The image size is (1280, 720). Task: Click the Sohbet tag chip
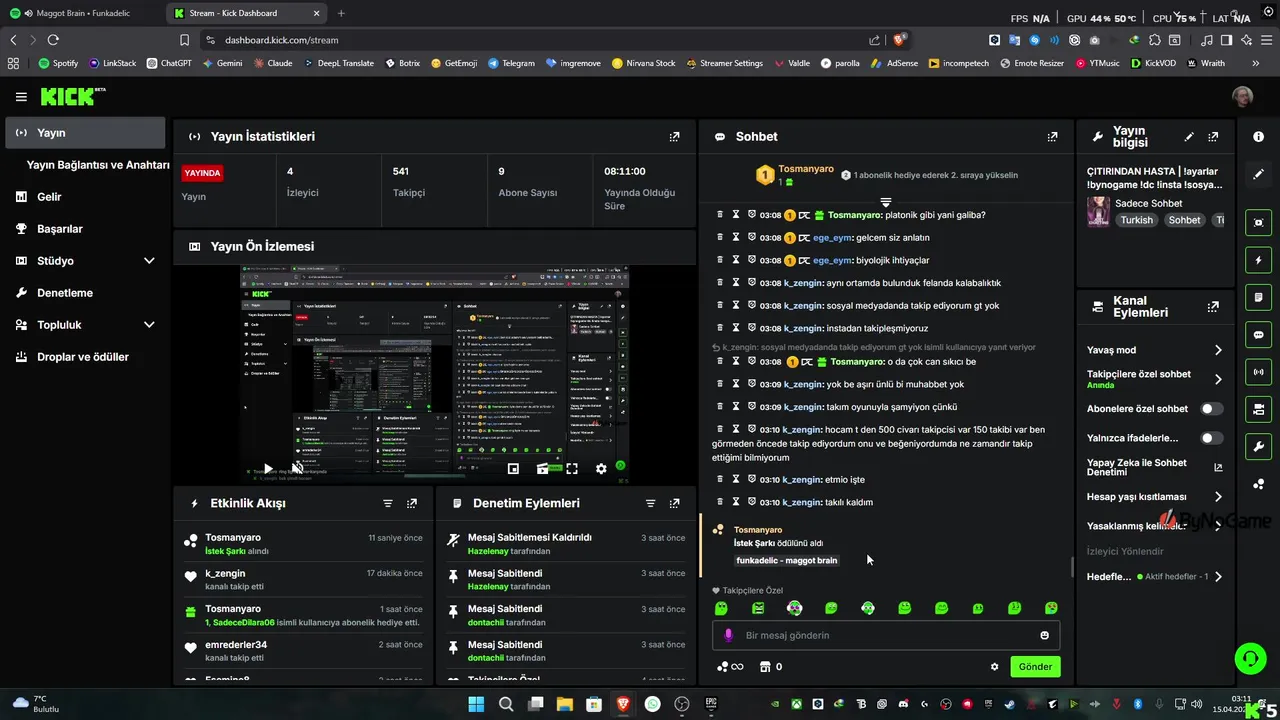click(x=1184, y=220)
